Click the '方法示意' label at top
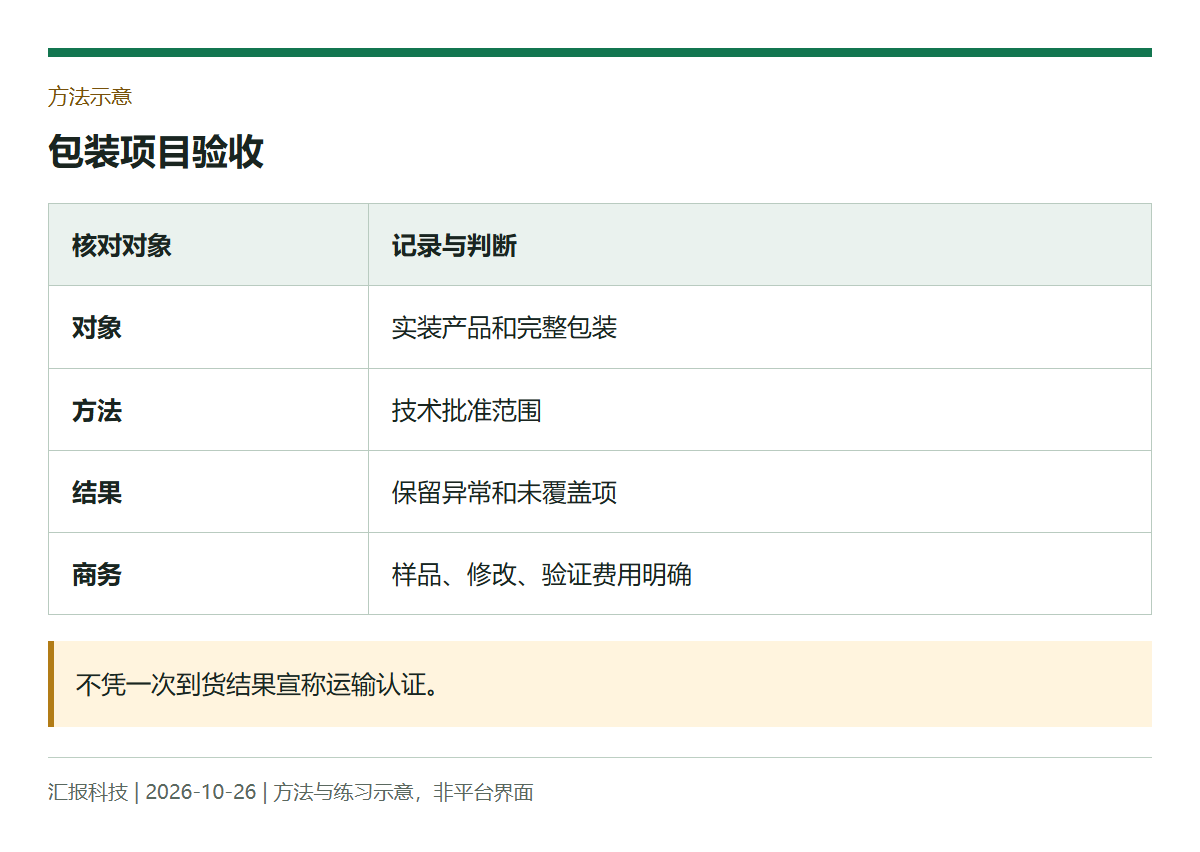1200x852 pixels. (90, 97)
